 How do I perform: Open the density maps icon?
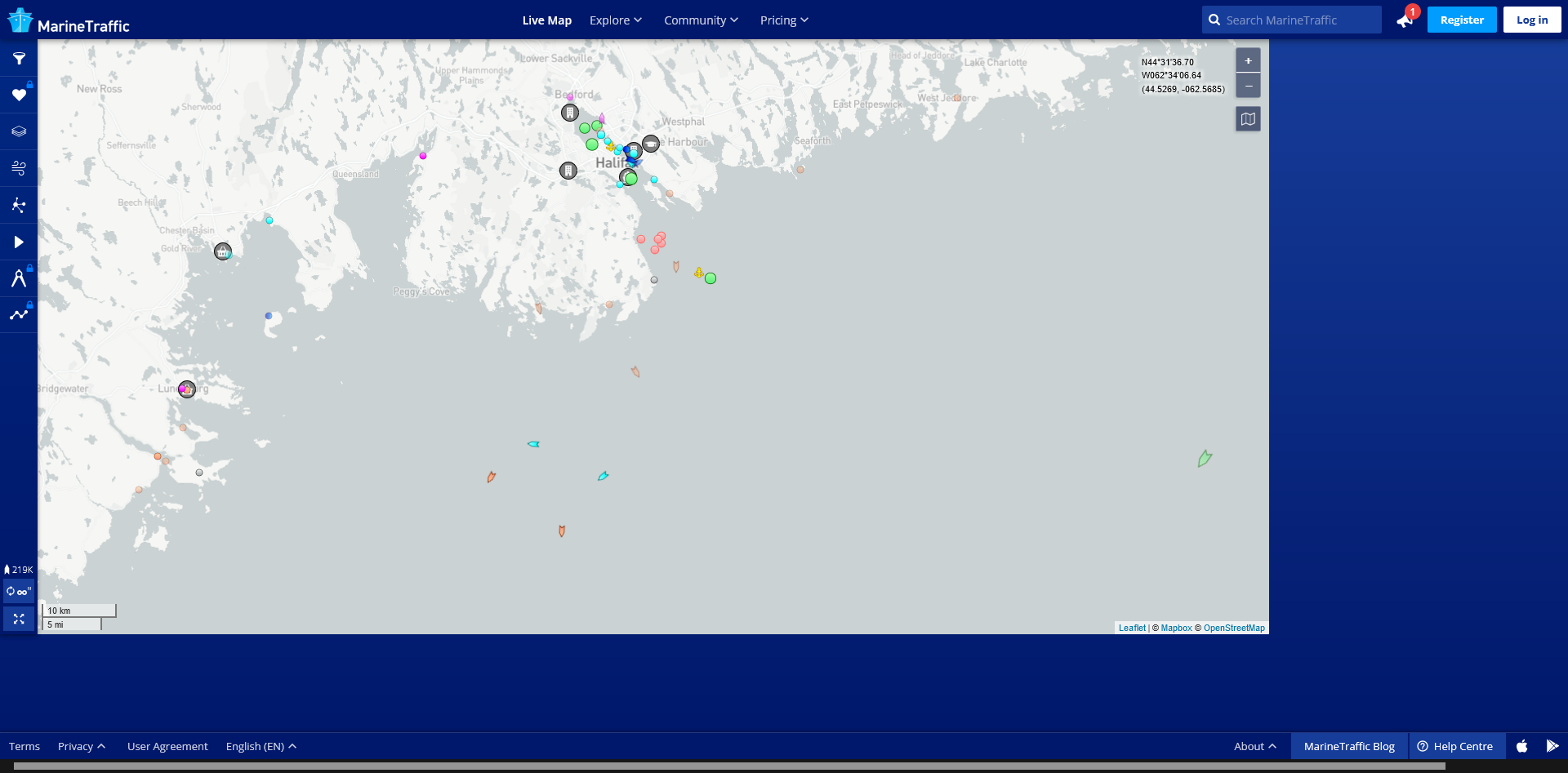pyautogui.click(x=19, y=205)
